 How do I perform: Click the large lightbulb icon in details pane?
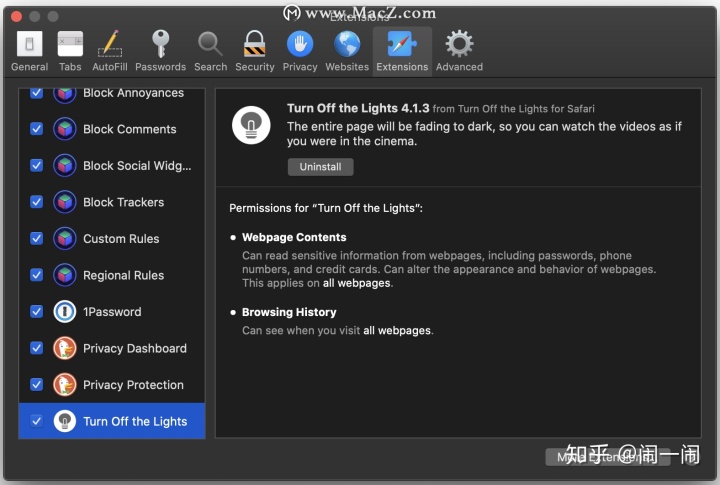click(x=251, y=125)
